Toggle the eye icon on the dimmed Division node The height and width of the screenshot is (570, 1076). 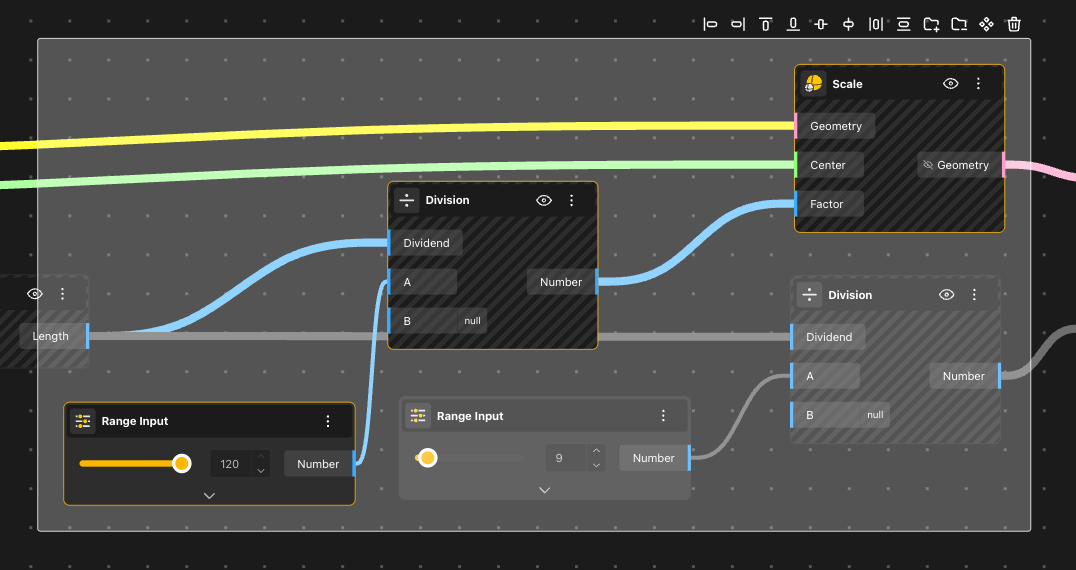coord(947,295)
